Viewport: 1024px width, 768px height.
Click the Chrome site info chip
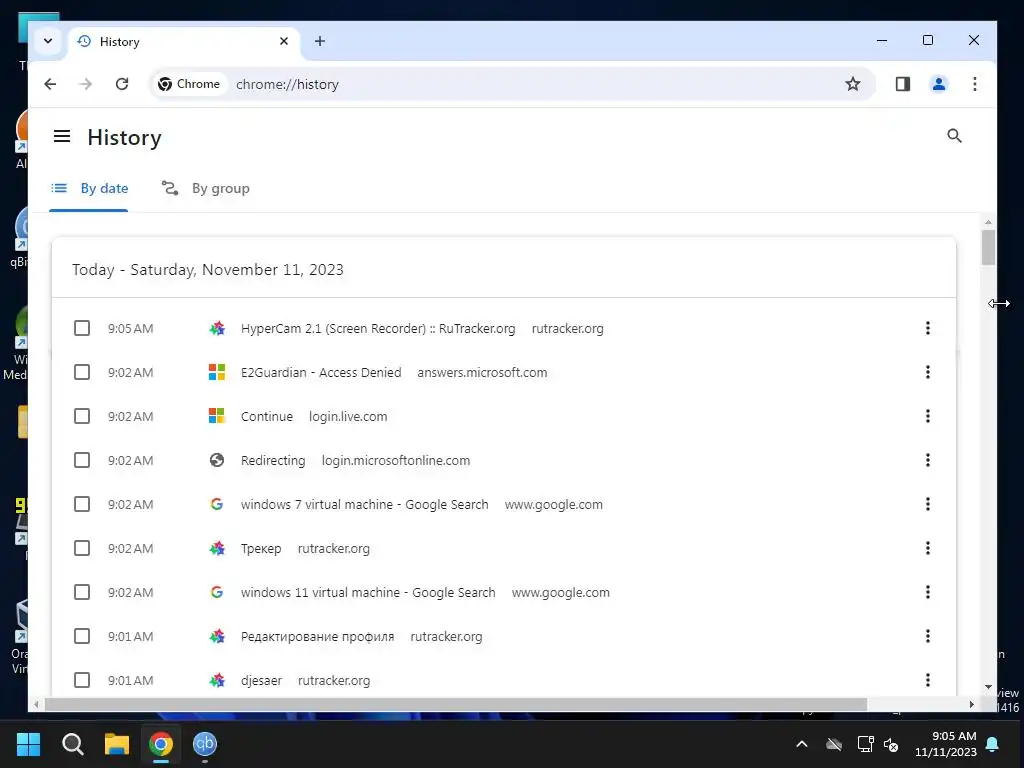(x=189, y=84)
